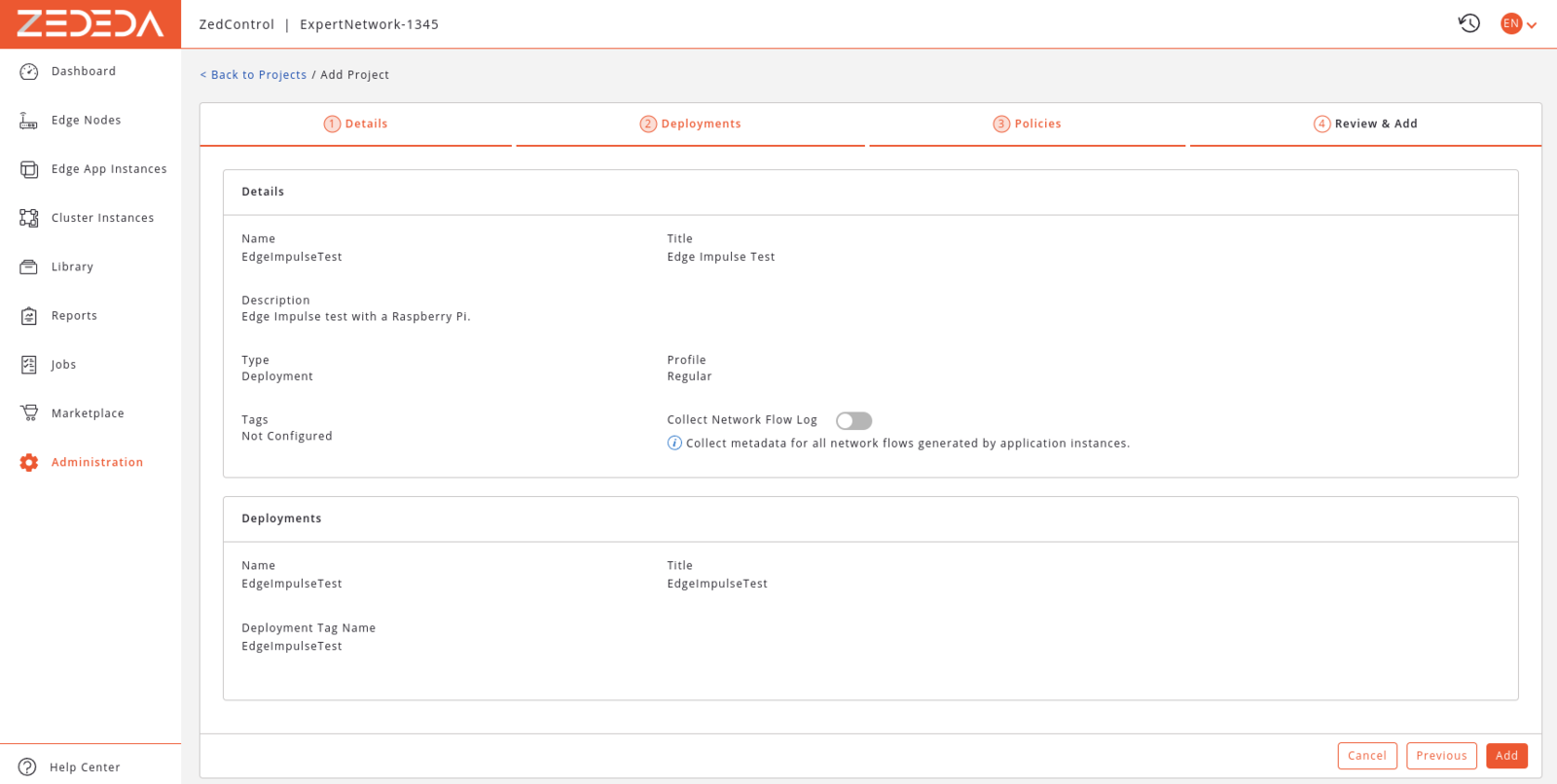This screenshot has height=784, width=1557.
Task: Open Cluster Instances section
Action: click(x=102, y=218)
